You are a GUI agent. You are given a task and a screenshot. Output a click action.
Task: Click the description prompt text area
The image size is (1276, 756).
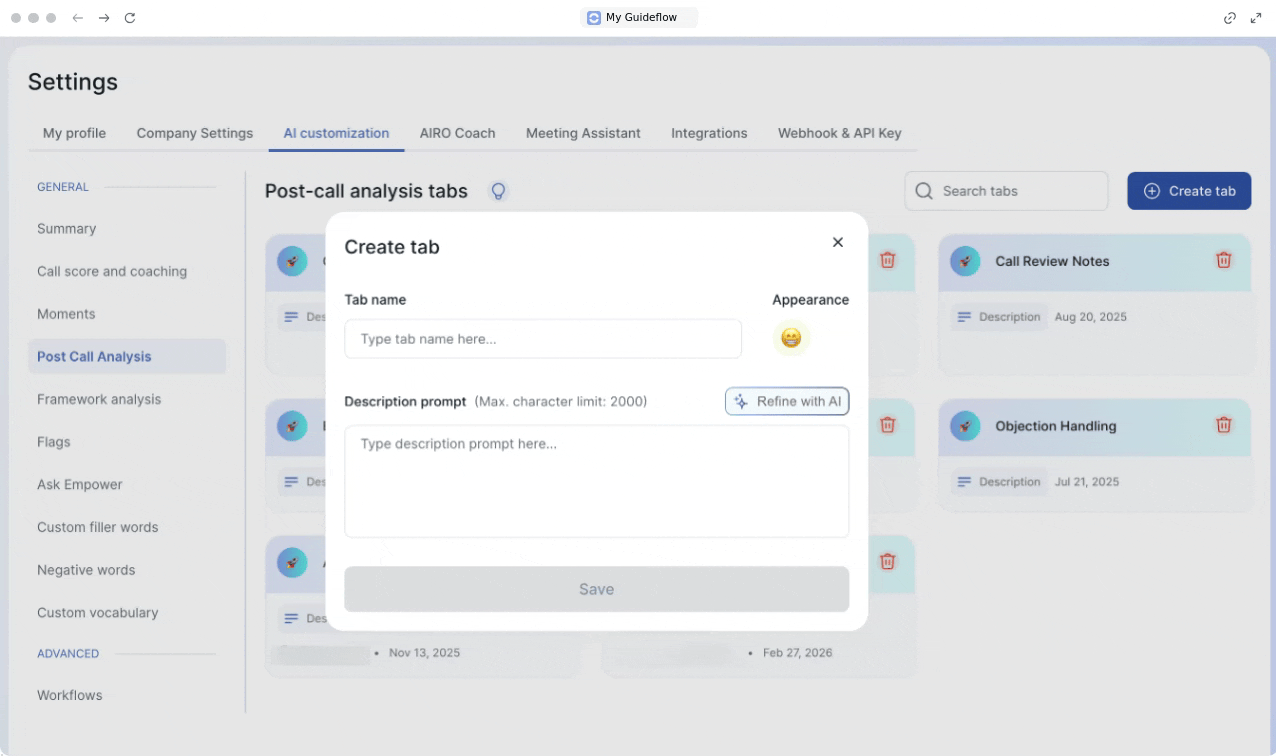click(x=596, y=481)
